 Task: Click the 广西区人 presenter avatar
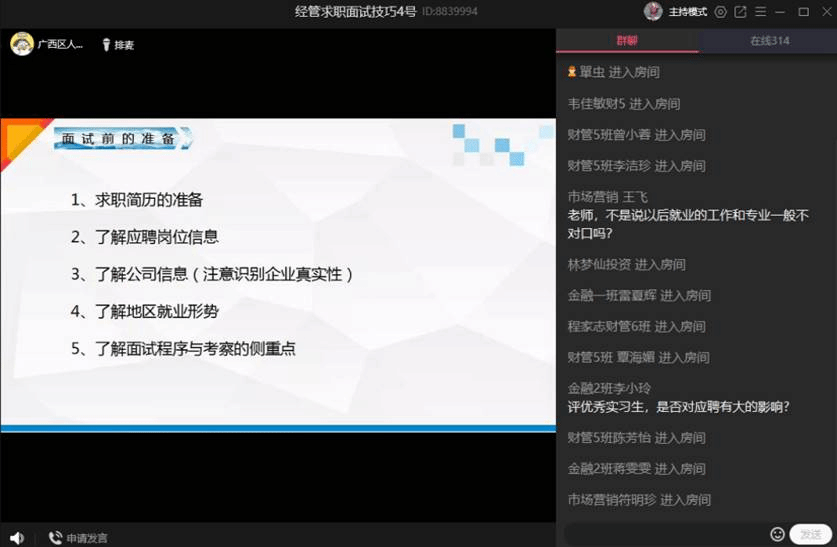21,45
